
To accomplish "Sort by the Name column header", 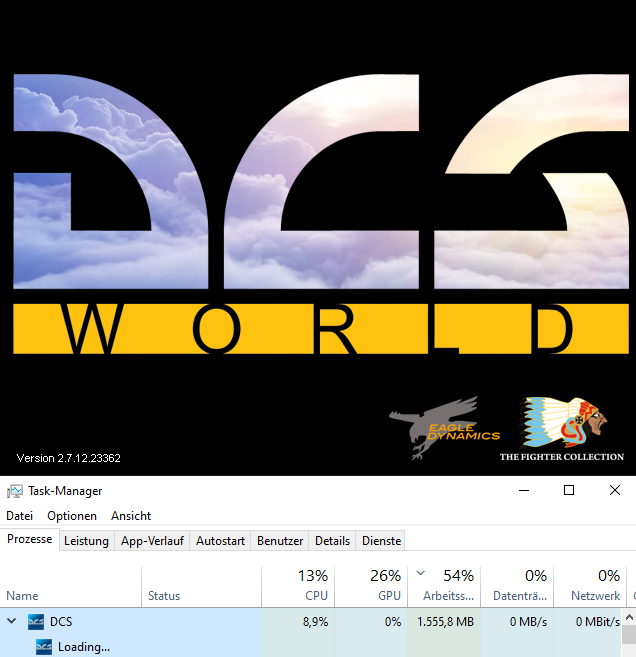I will [x=70, y=586].
